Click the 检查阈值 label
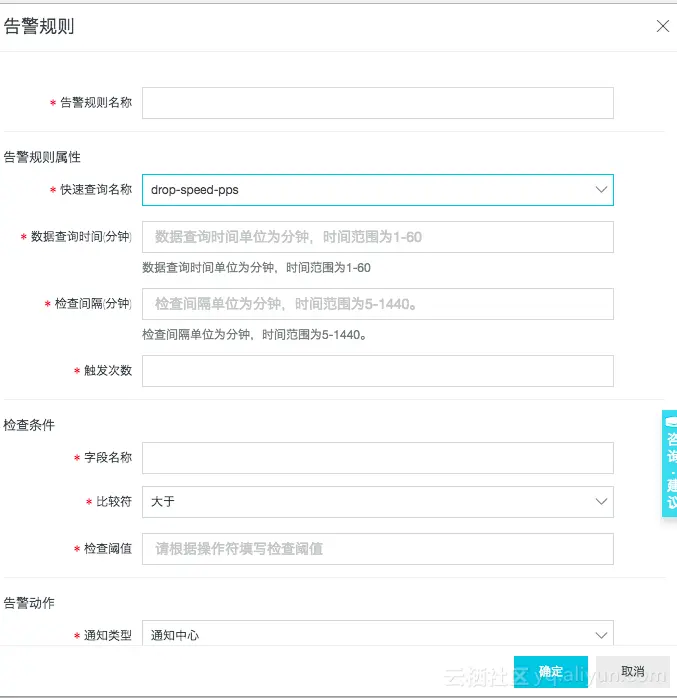This screenshot has width=677, height=698. (108, 548)
